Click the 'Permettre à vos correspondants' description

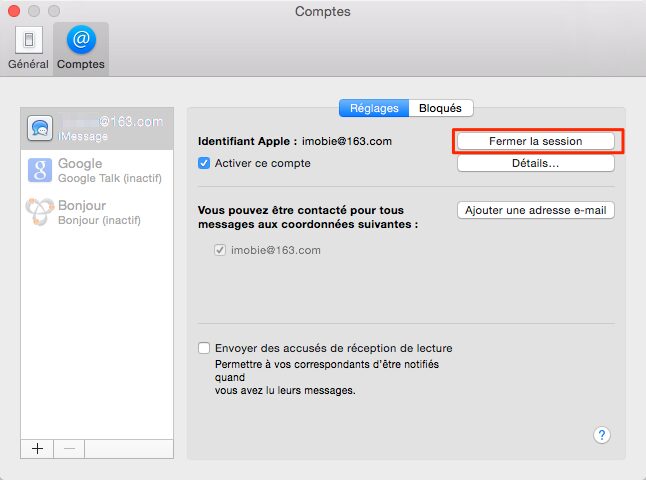point(327,377)
